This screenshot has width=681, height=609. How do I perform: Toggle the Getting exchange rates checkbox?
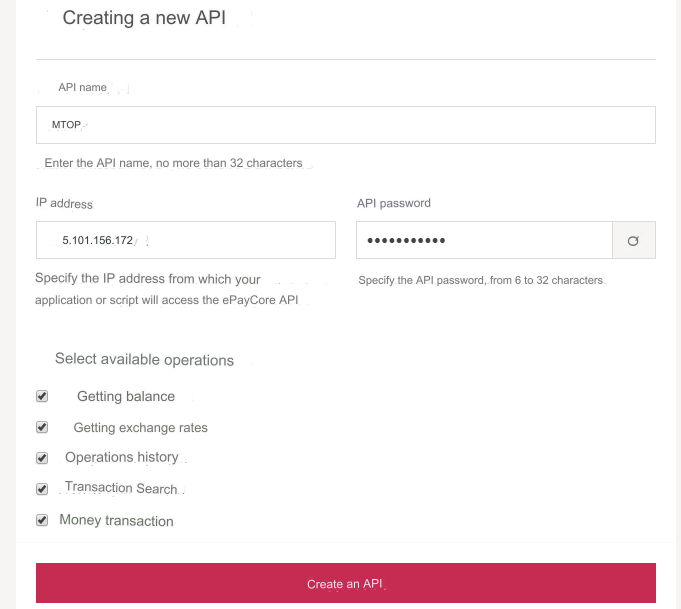click(42, 427)
